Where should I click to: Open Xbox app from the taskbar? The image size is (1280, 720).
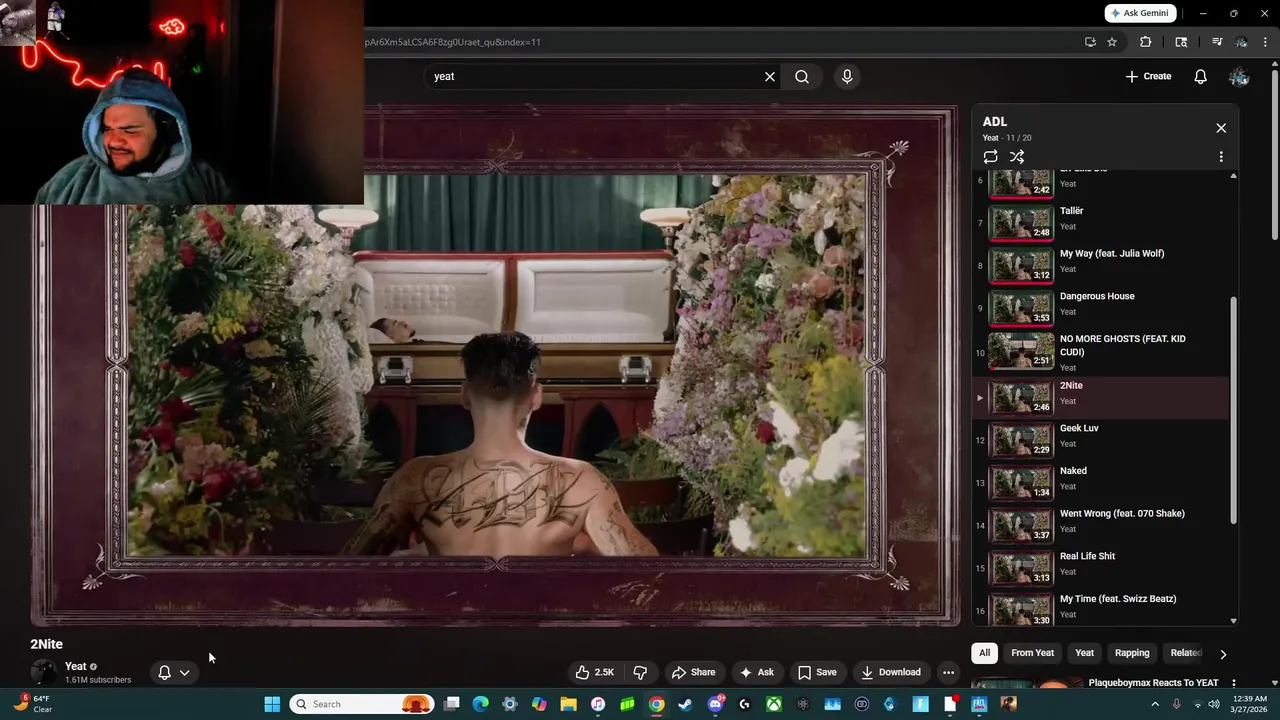click(x=773, y=704)
